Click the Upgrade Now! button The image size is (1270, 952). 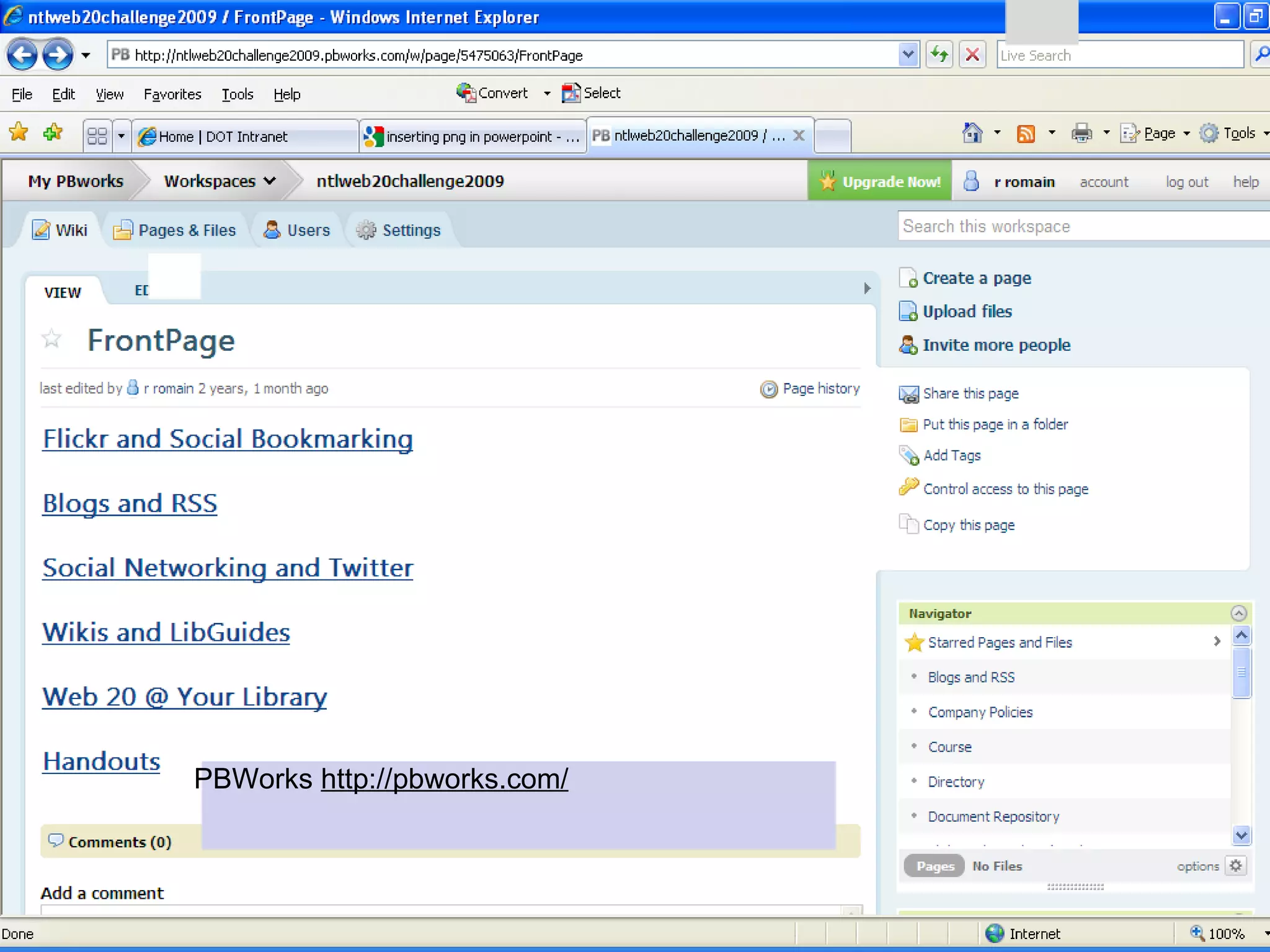tap(879, 181)
